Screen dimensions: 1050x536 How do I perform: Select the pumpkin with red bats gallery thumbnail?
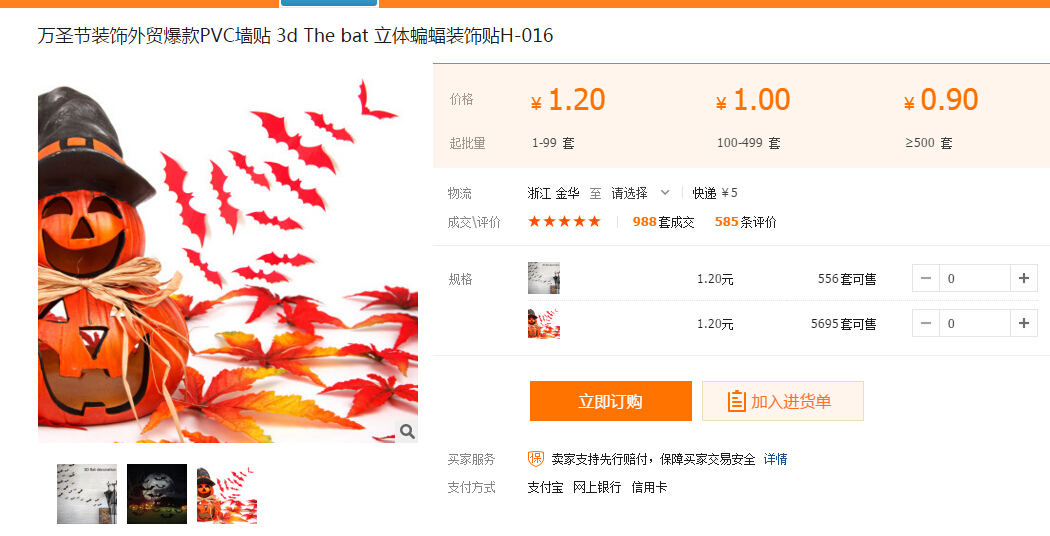[226, 494]
